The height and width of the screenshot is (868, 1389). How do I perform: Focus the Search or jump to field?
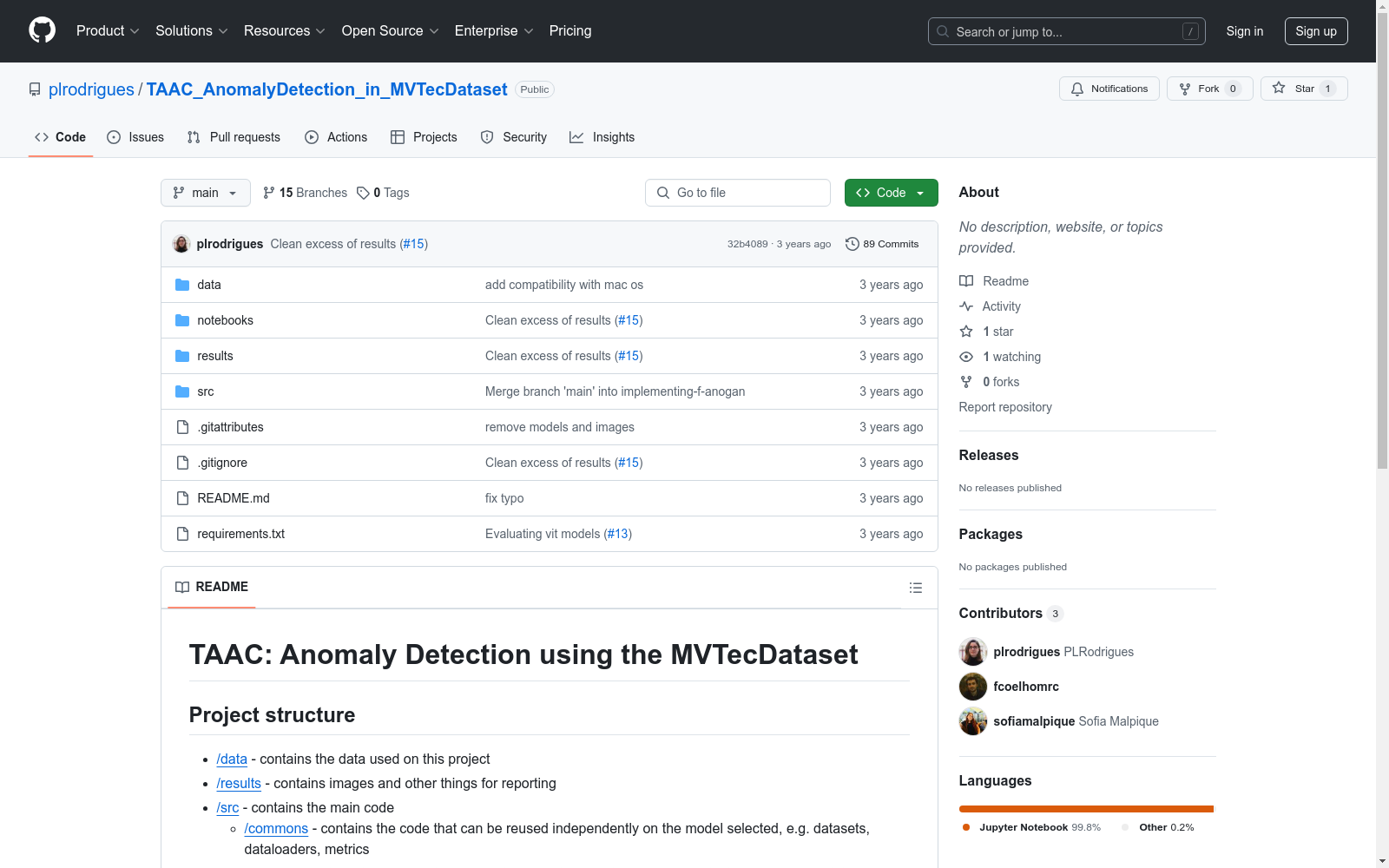click(x=1067, y=31)
